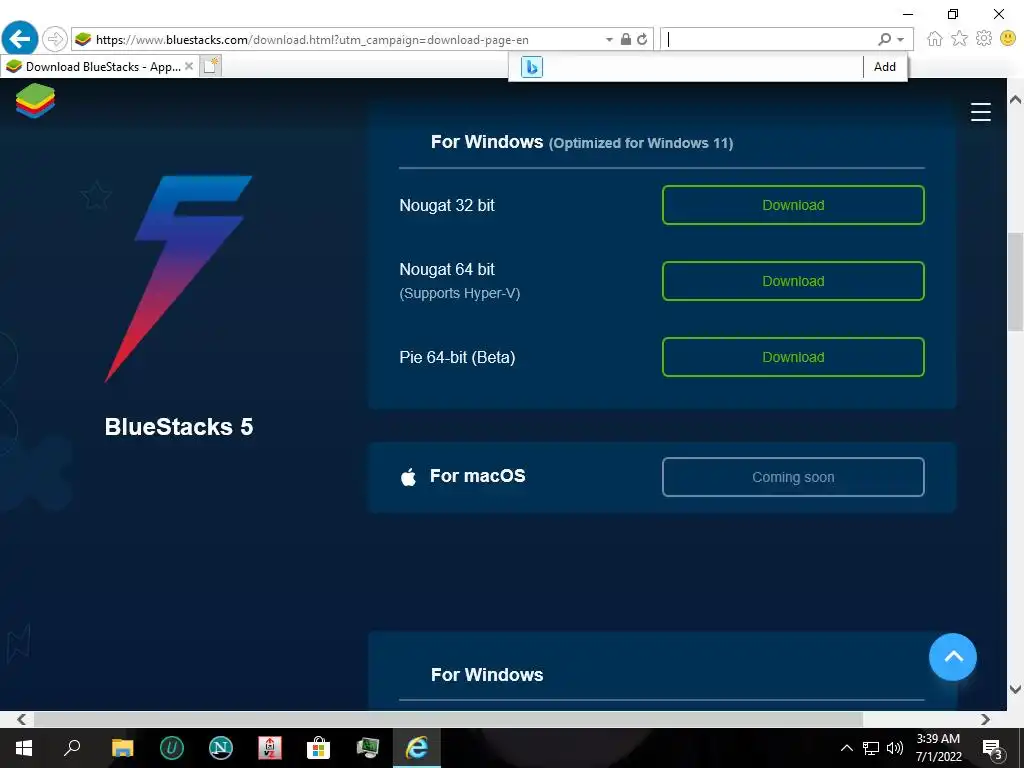Image resolution: width=1024 pixels, height=768 pixels.
Task: Open the circular N app in taskbar
Action: [221, 748]
